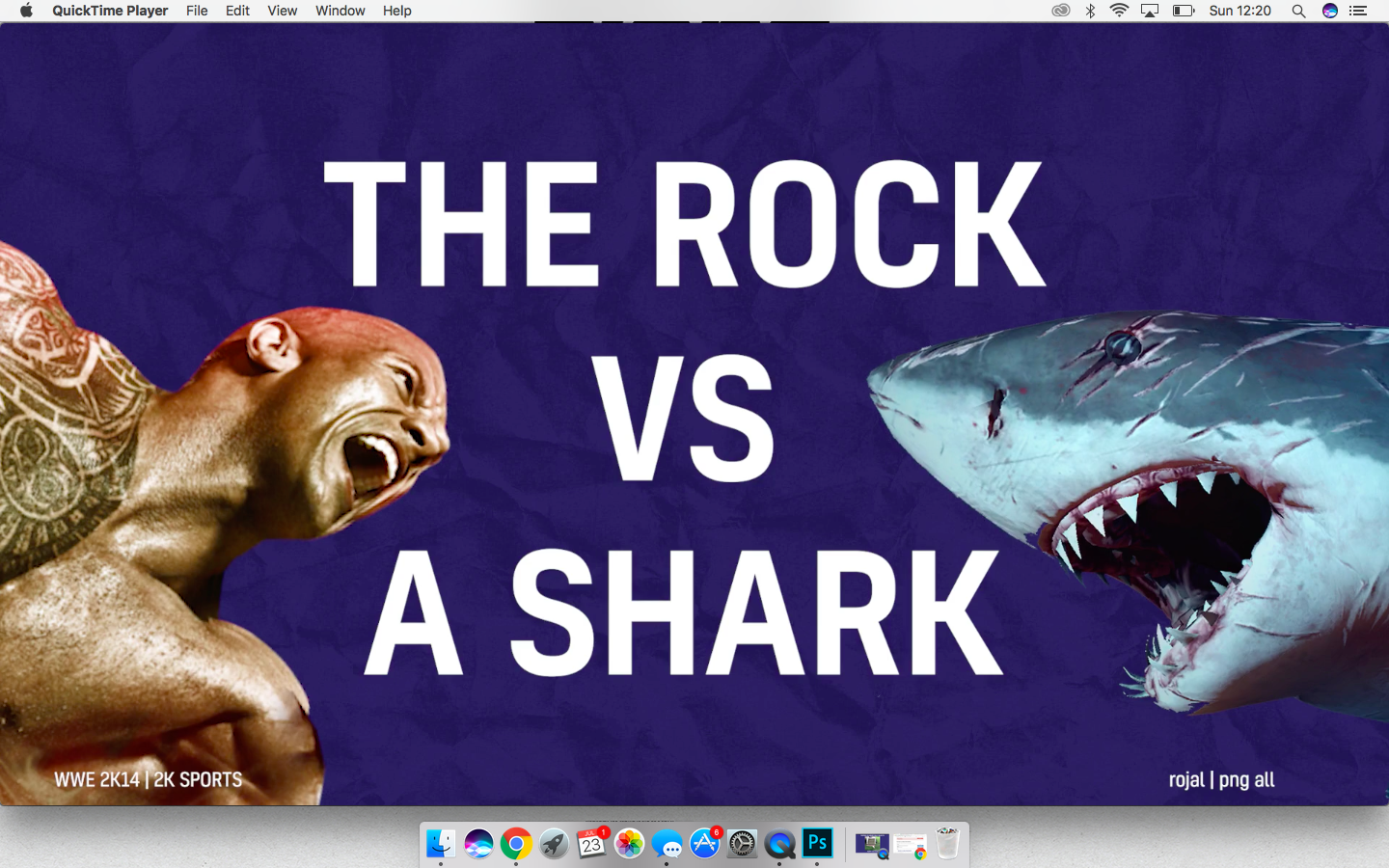Screen dimensions: 1389x868
Task: Open the Bluetooth status menu
Action: coord(1090,11)
